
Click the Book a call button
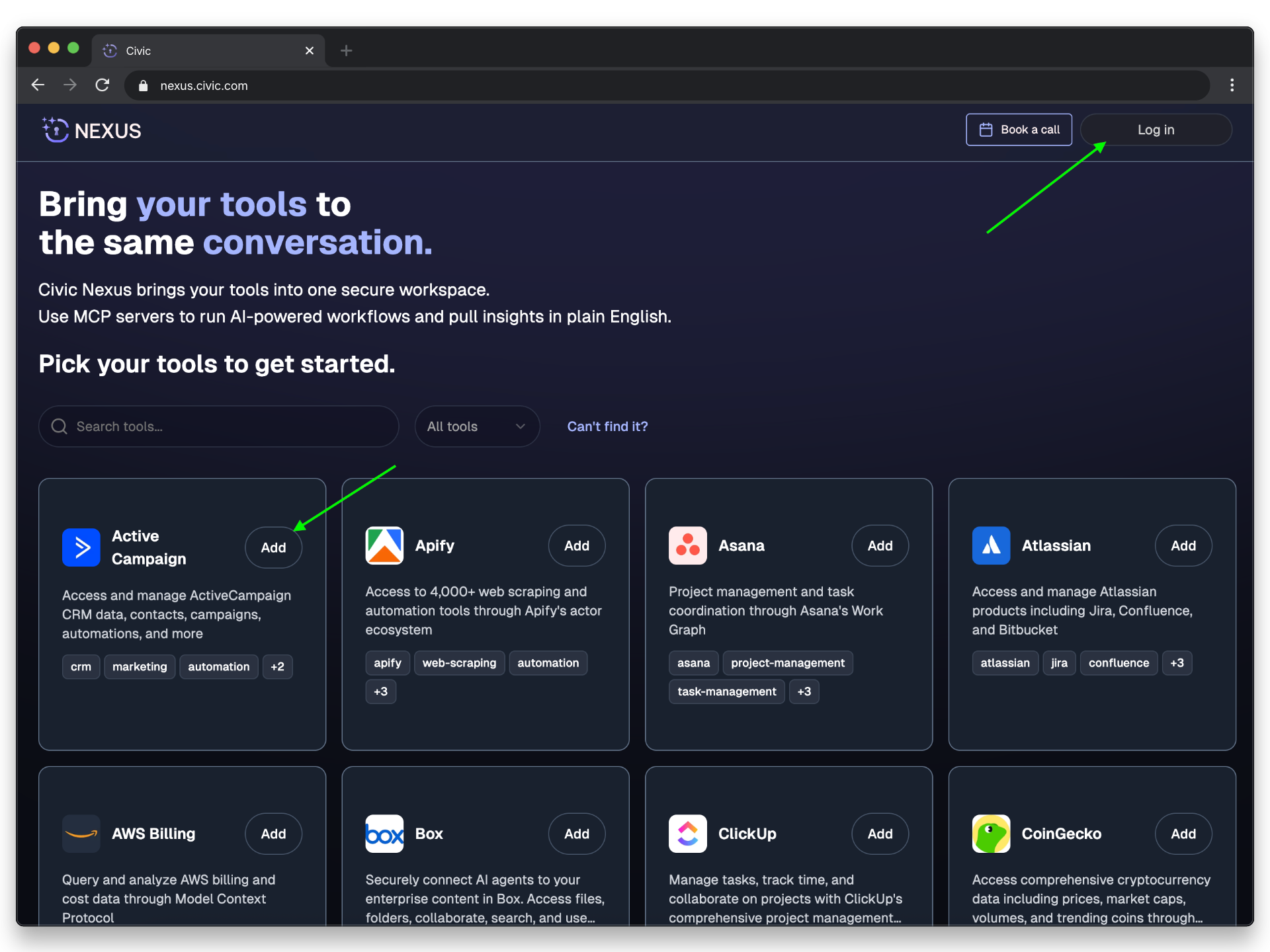(x=1019, y=130)
